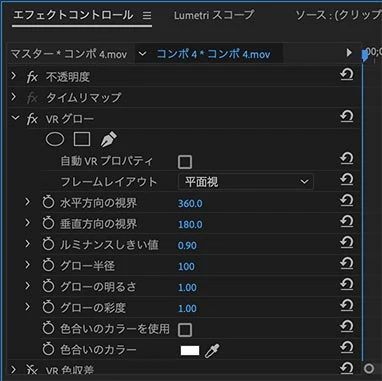This screenshot has height=381, width=382.
Task: Reset the VR グロー effect
Action: tap(347, 117)
